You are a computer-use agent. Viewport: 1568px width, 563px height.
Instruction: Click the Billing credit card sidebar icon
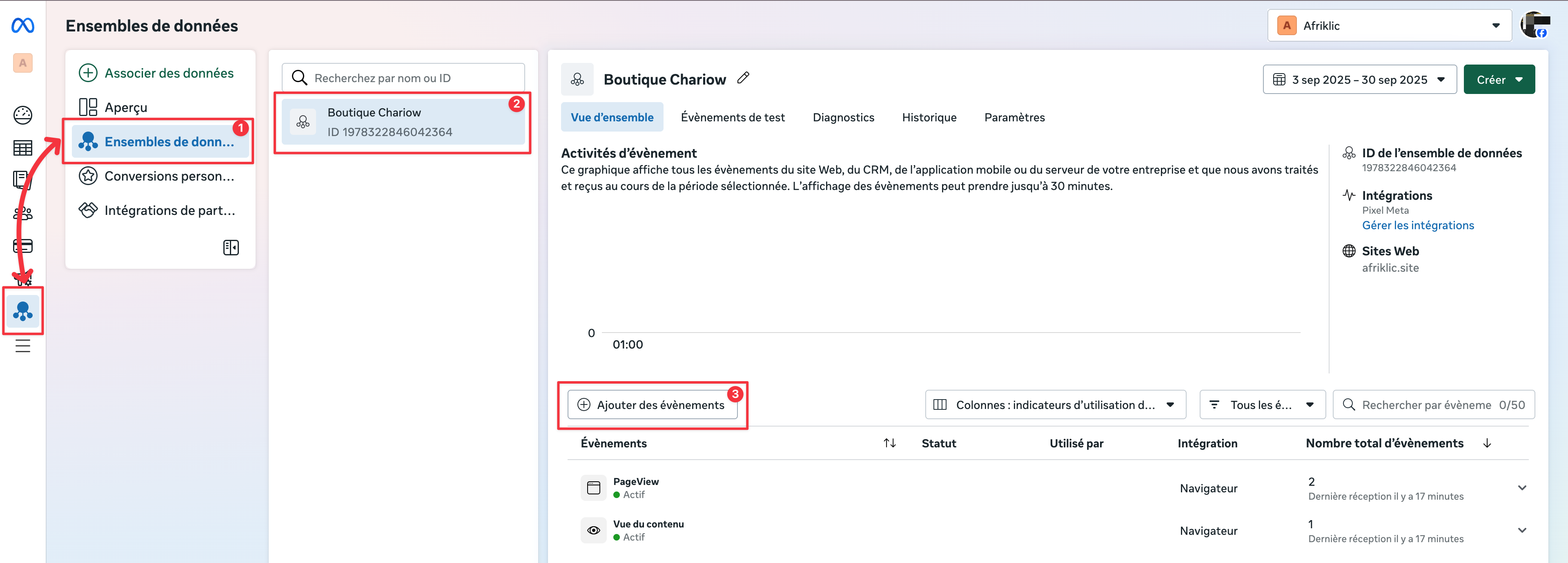point(22,246)
